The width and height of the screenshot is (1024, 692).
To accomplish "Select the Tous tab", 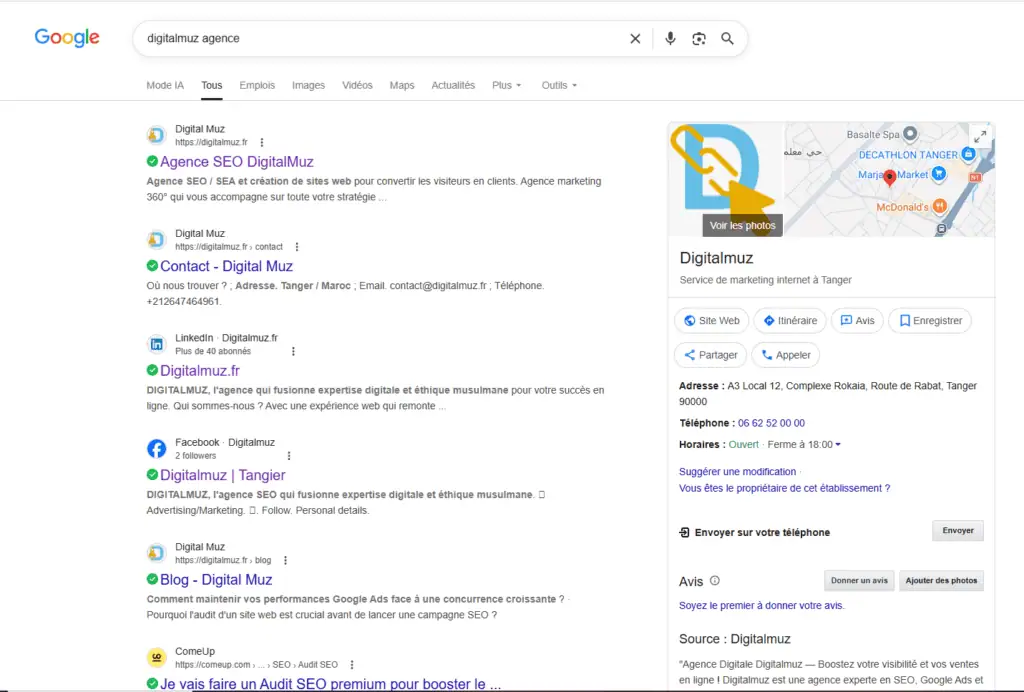I will click(x=212, y=85).
